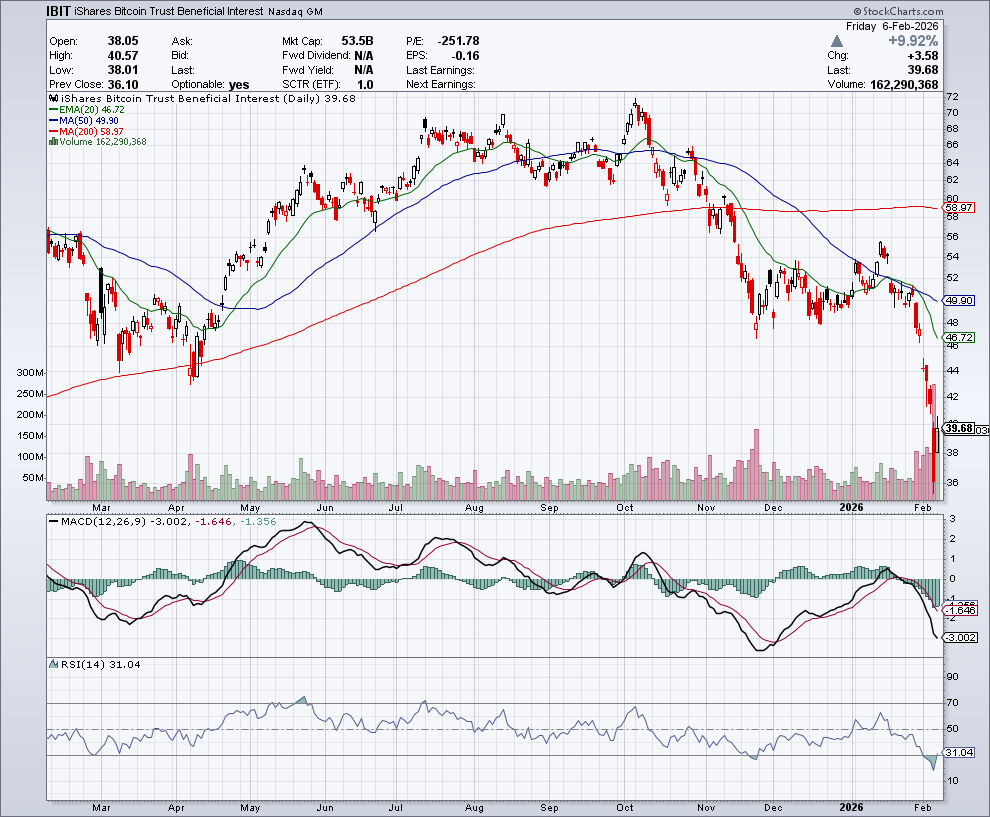Click the RSI(14) 31.04 indicator title
This screenshot has width=990, height=817.
pos(100,664)
